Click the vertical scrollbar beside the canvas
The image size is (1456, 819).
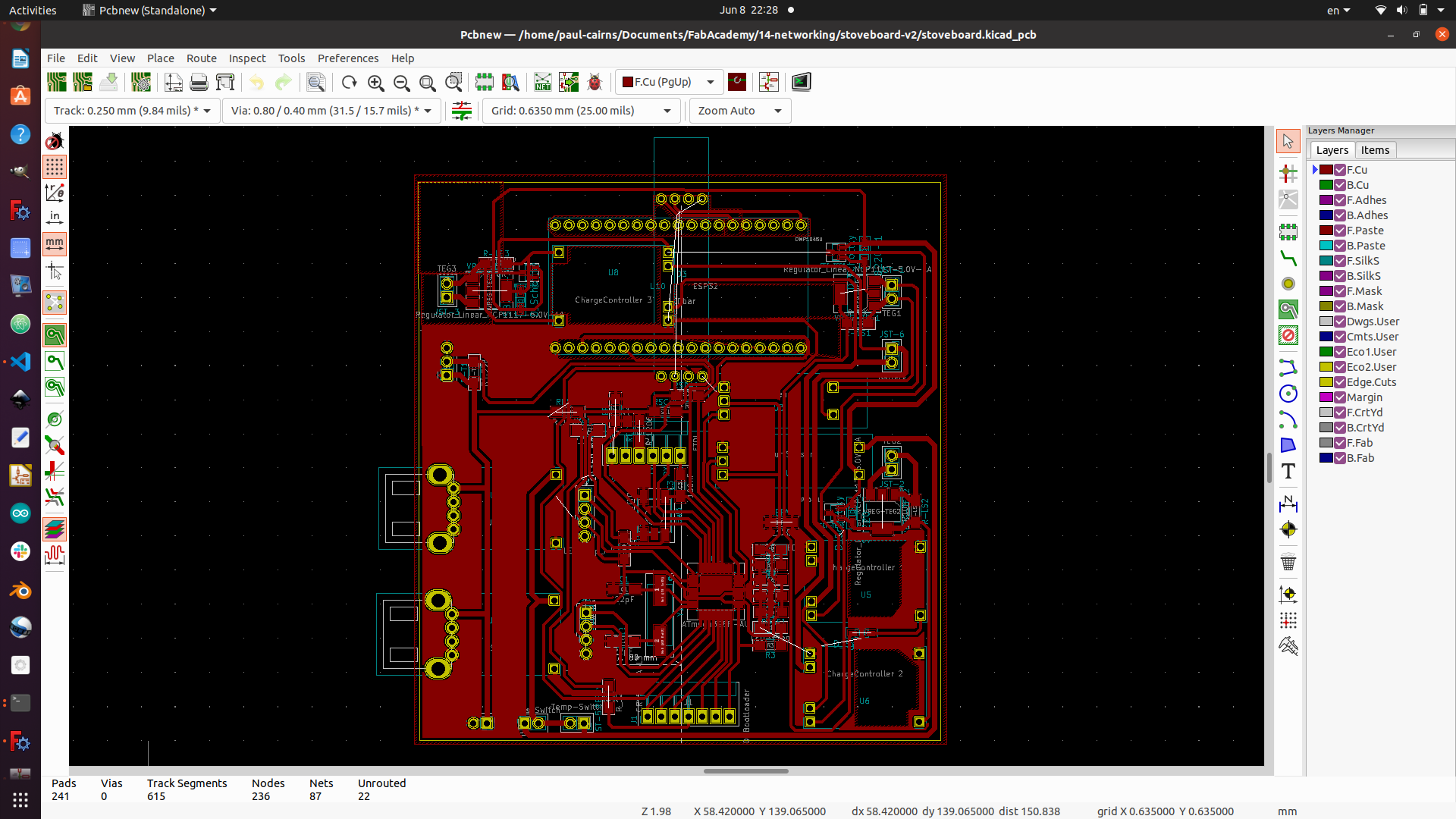[1269, 467]
